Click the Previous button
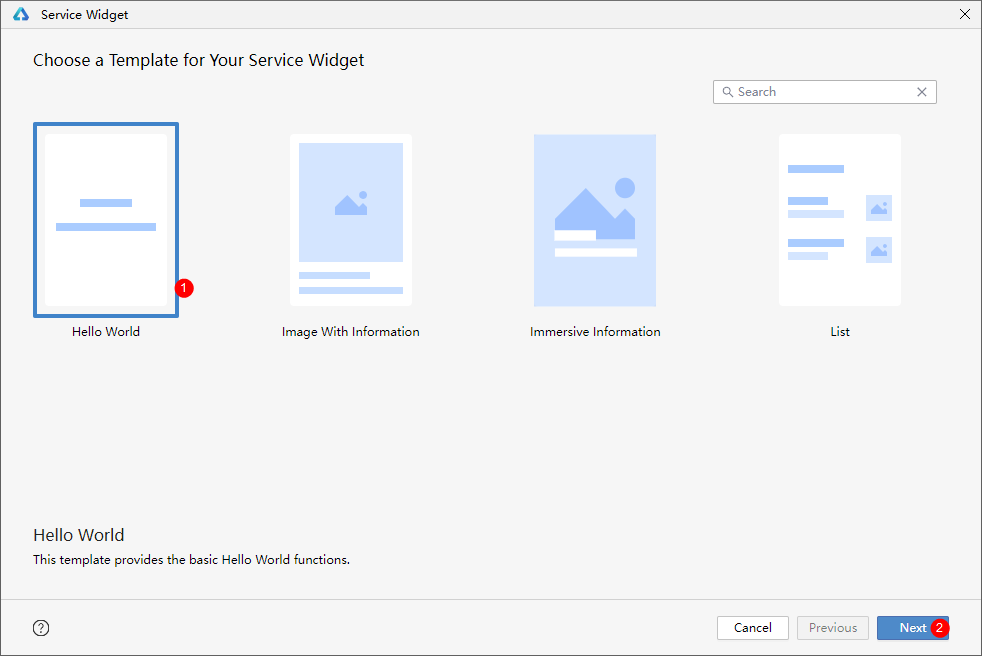 coord(833,628)
